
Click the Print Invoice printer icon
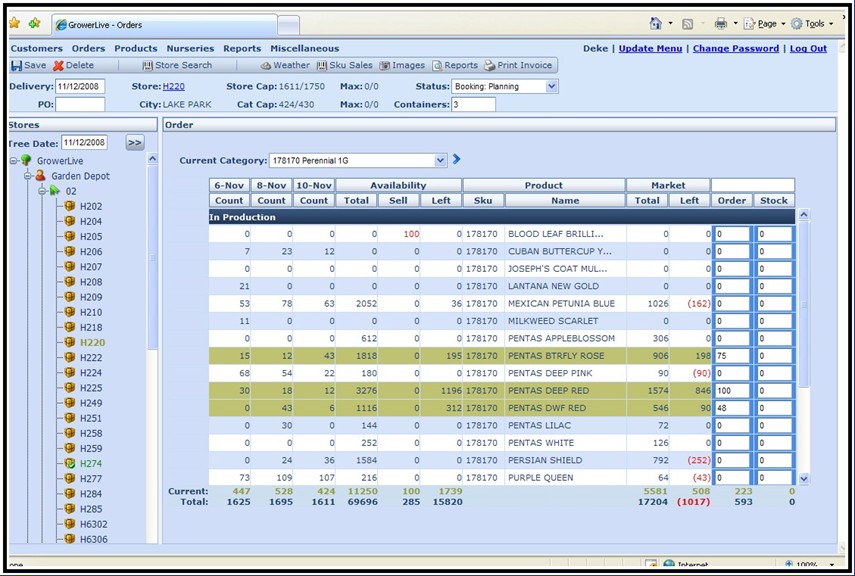490,66
